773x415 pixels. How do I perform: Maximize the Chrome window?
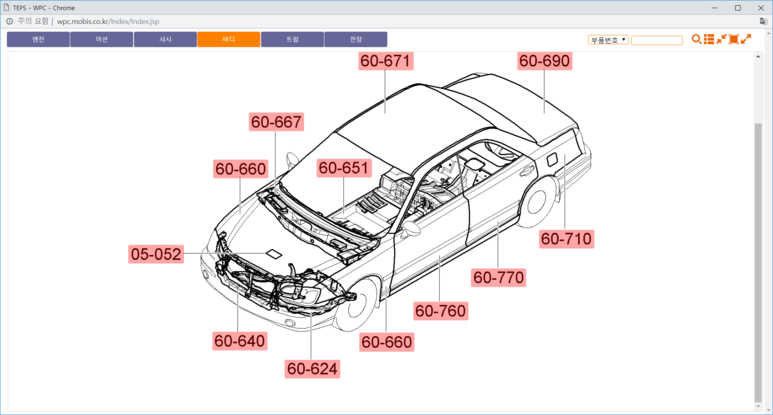tap(738, 8)
